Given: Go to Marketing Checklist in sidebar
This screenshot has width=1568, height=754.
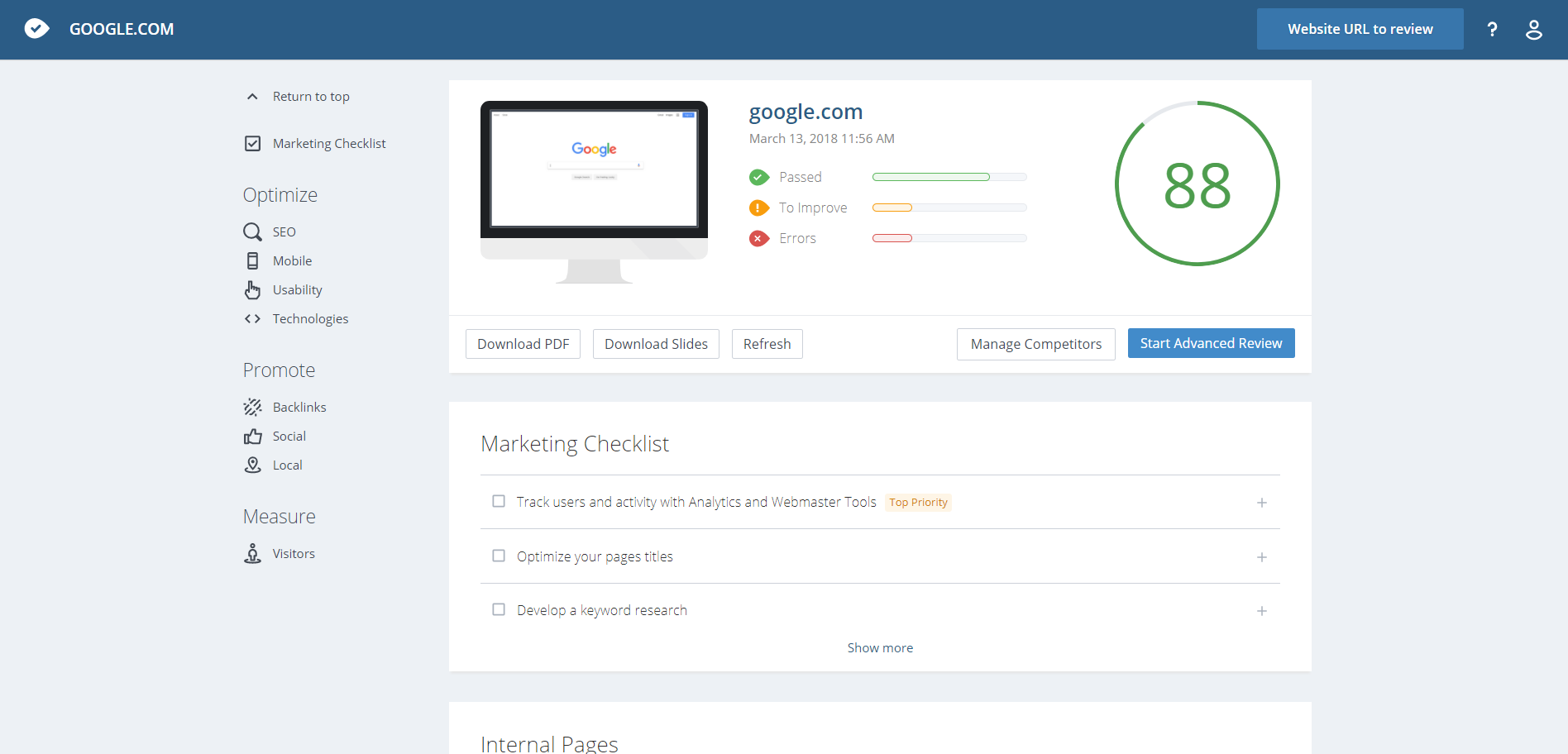Looking at the screenshot, I should pos(328,143).
